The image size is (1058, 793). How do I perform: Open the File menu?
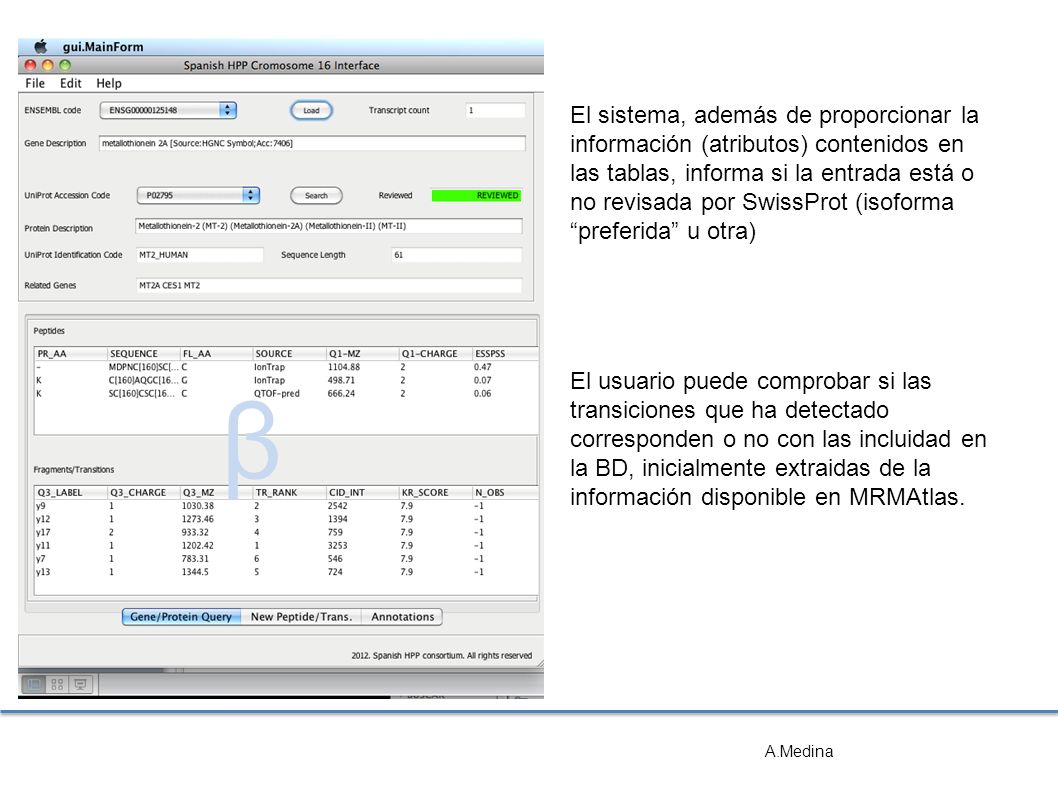coord(35,83)
